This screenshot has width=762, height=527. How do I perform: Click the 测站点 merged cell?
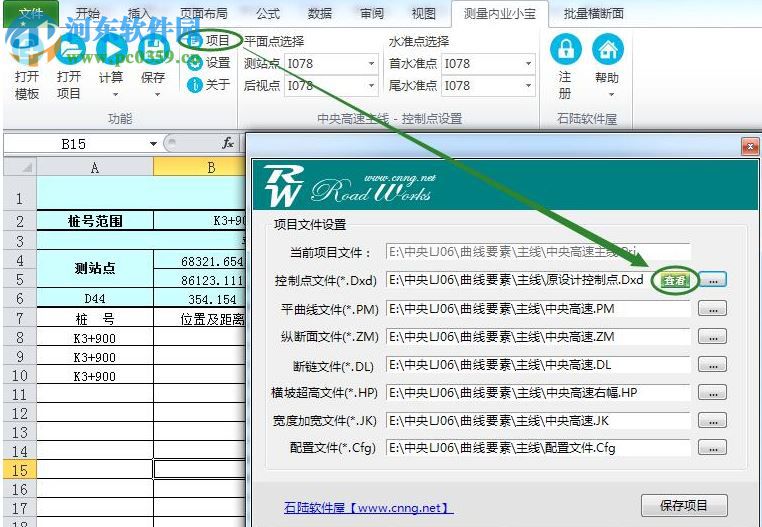click(x=95, y=268)
